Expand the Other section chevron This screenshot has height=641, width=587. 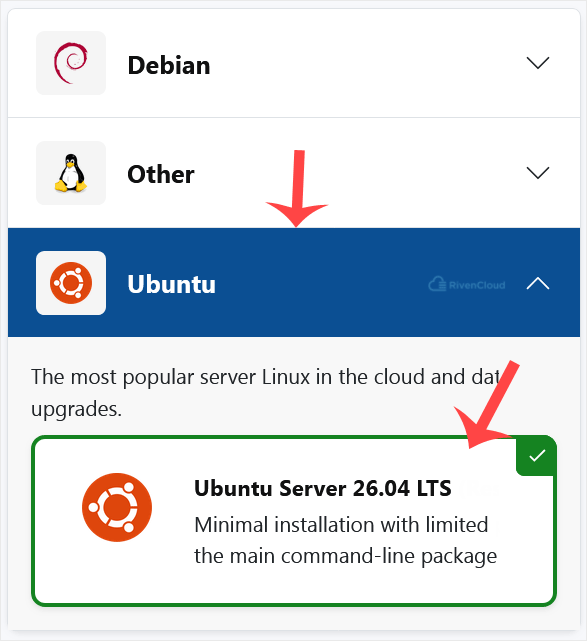pos(538,173)
